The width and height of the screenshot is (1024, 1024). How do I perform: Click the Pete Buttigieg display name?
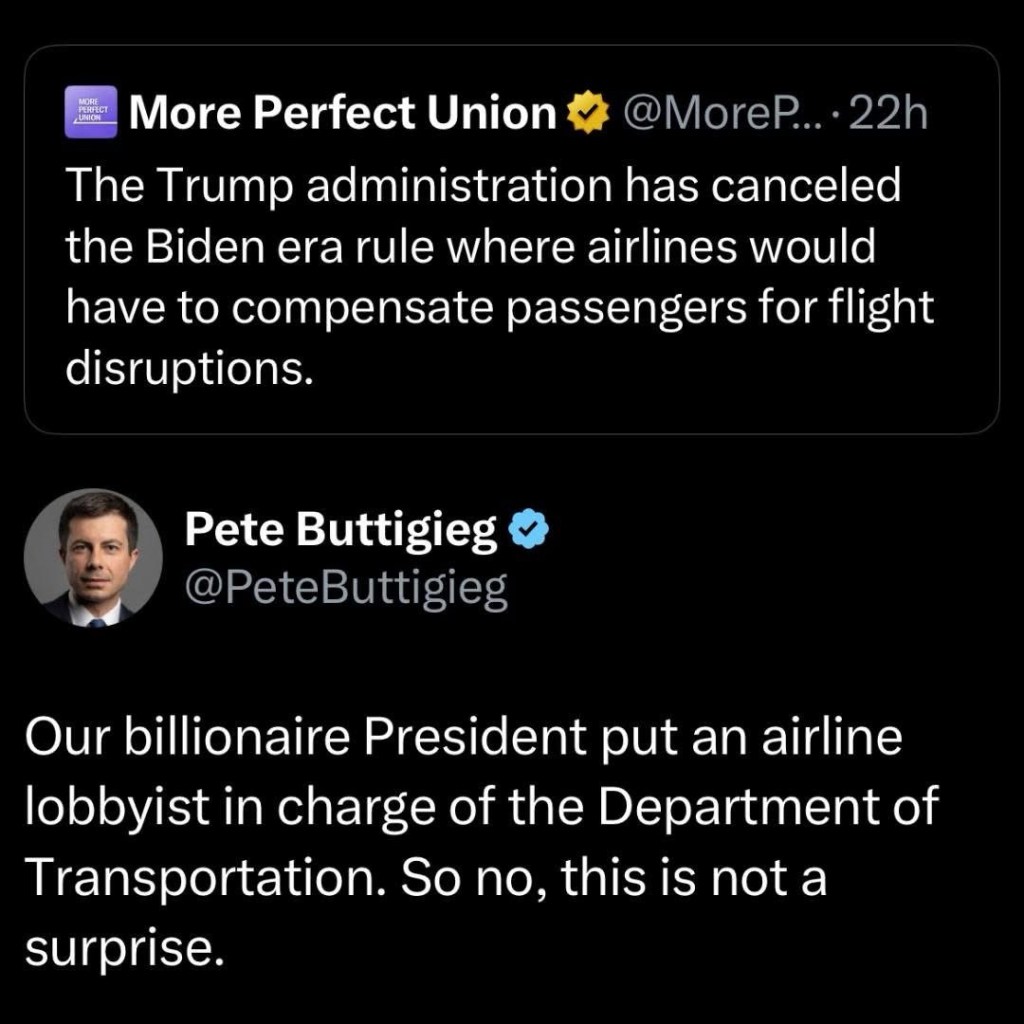(341, 534)
